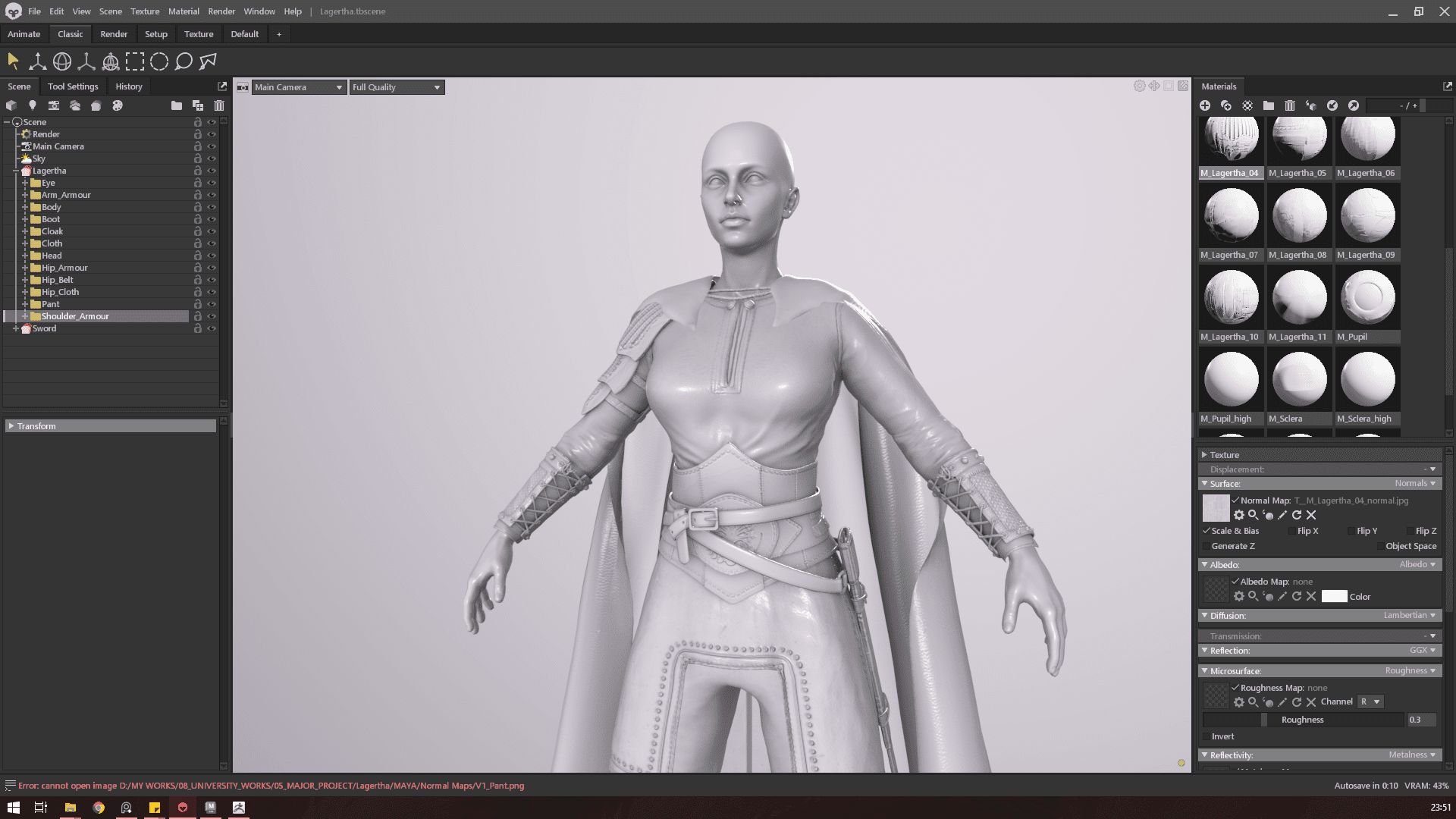This screenshot has width=1456, height=819.
Task: Add a new light with bulb icon
Action: [x=33, y=105]
